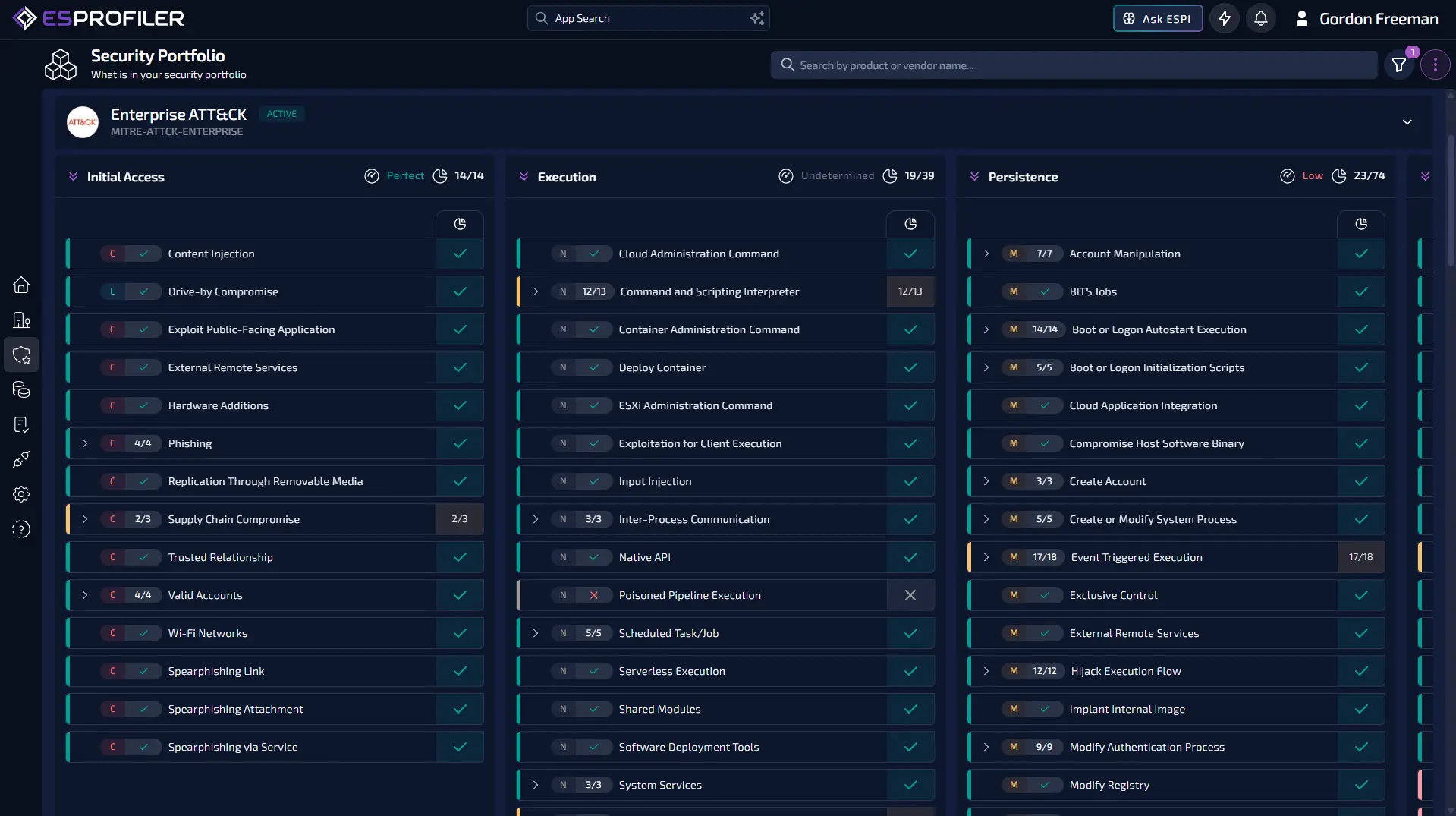This screenshot has height=816, width=1456.
Task: Open the help question-mark sidebar icon
Action: click(x=21, y=529)
